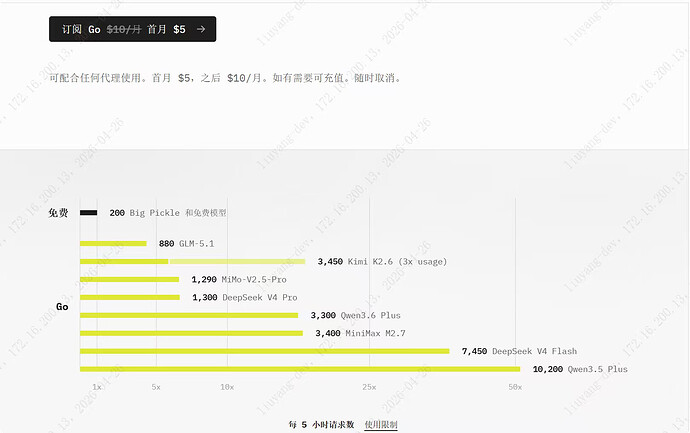The width and height of the screenshot is (690, 433).
Task: Click the 每 5 小时请求数 caption
Action: tap(321, 425)
